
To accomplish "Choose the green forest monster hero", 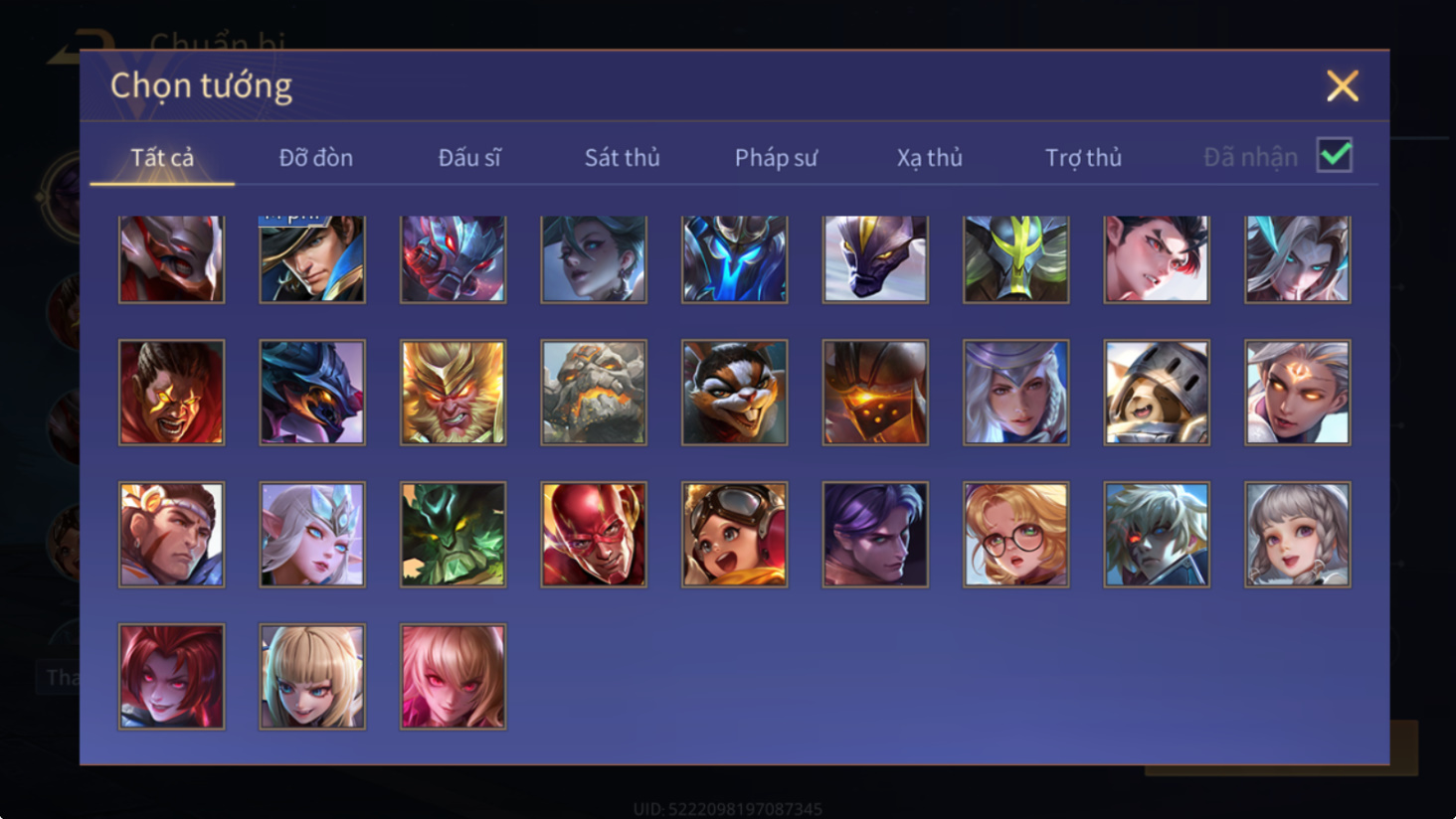I will point(453,535).
